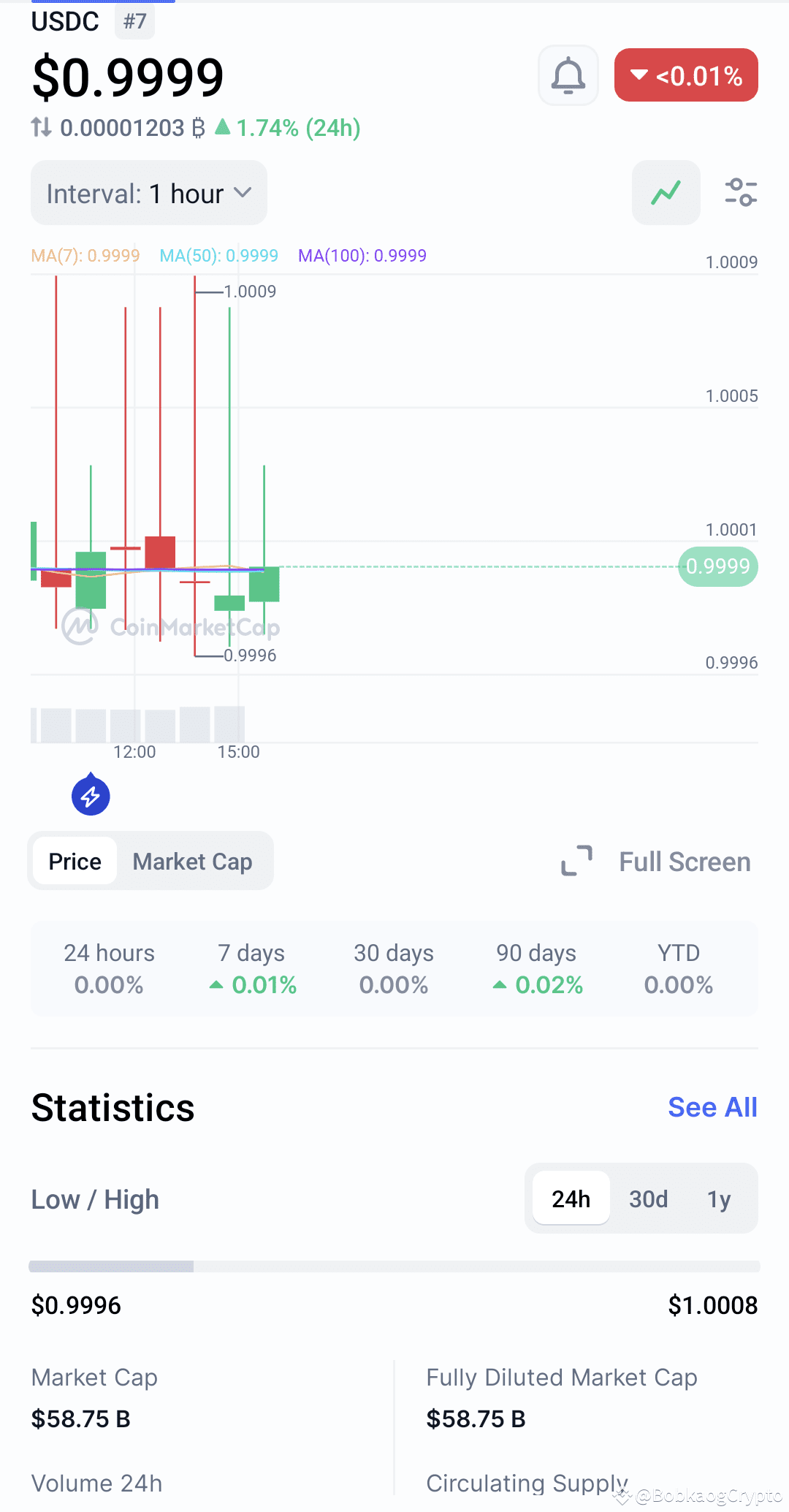Tap the #7 rank badge

tap(134, 21)
